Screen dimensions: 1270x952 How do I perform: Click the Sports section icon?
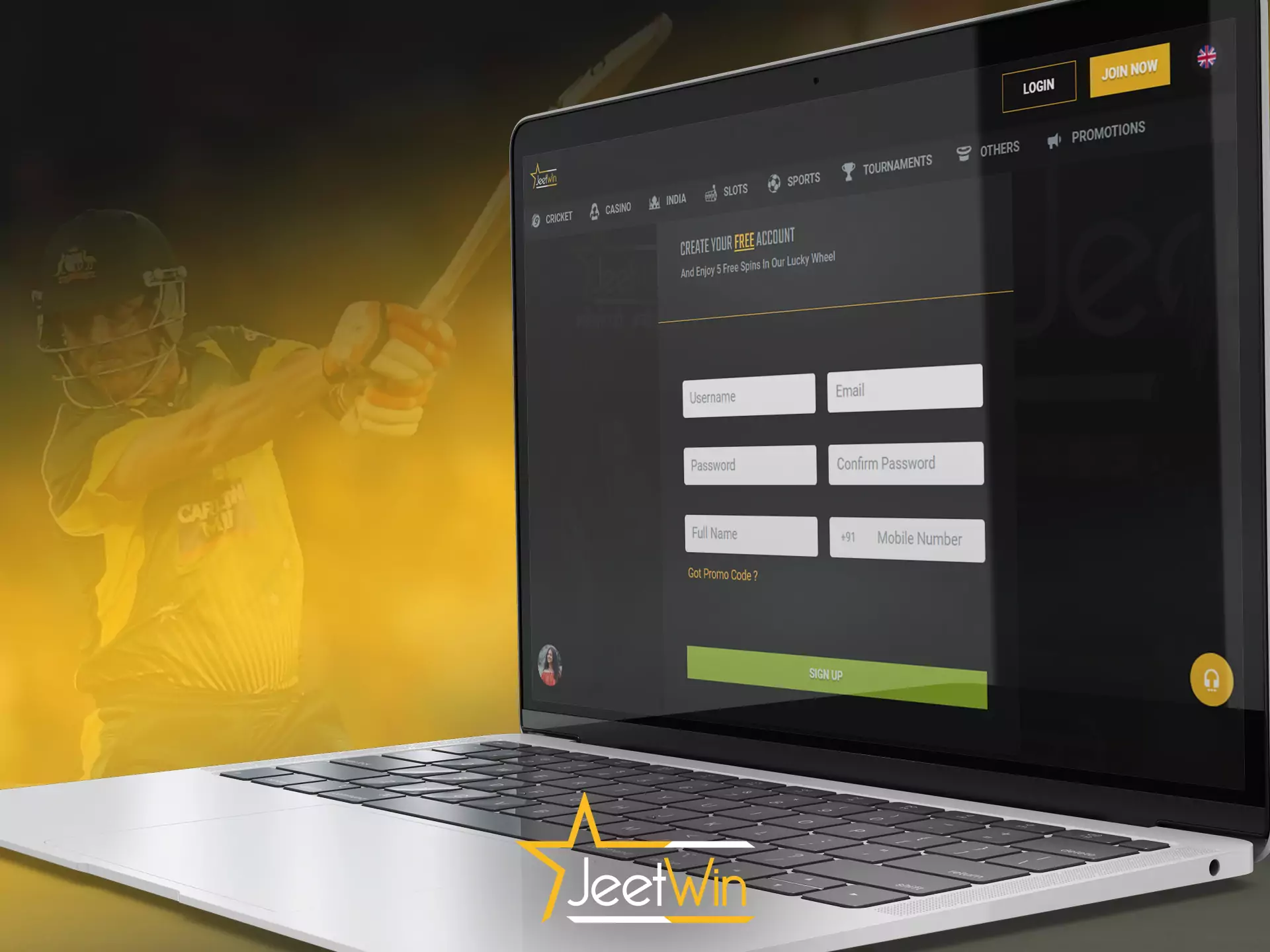click(774, 179)
